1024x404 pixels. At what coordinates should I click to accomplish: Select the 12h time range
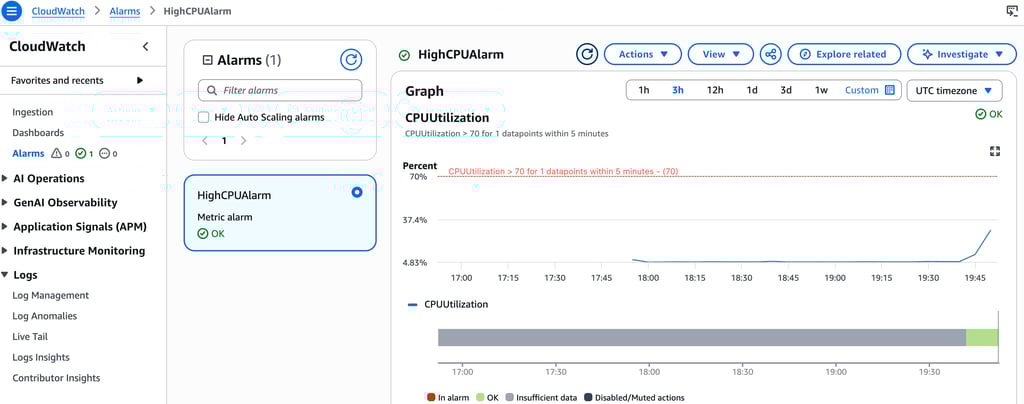point(715,90)
